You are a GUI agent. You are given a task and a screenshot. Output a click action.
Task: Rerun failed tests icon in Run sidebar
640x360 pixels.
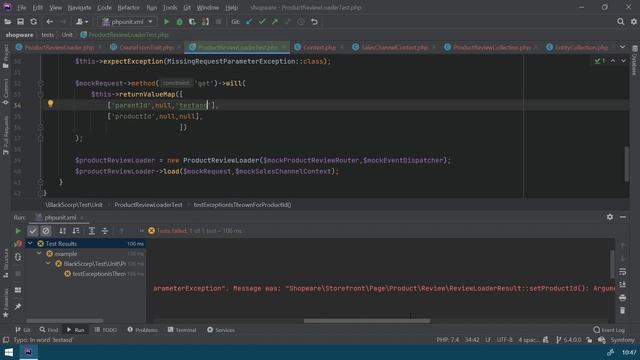coord(18,244)
